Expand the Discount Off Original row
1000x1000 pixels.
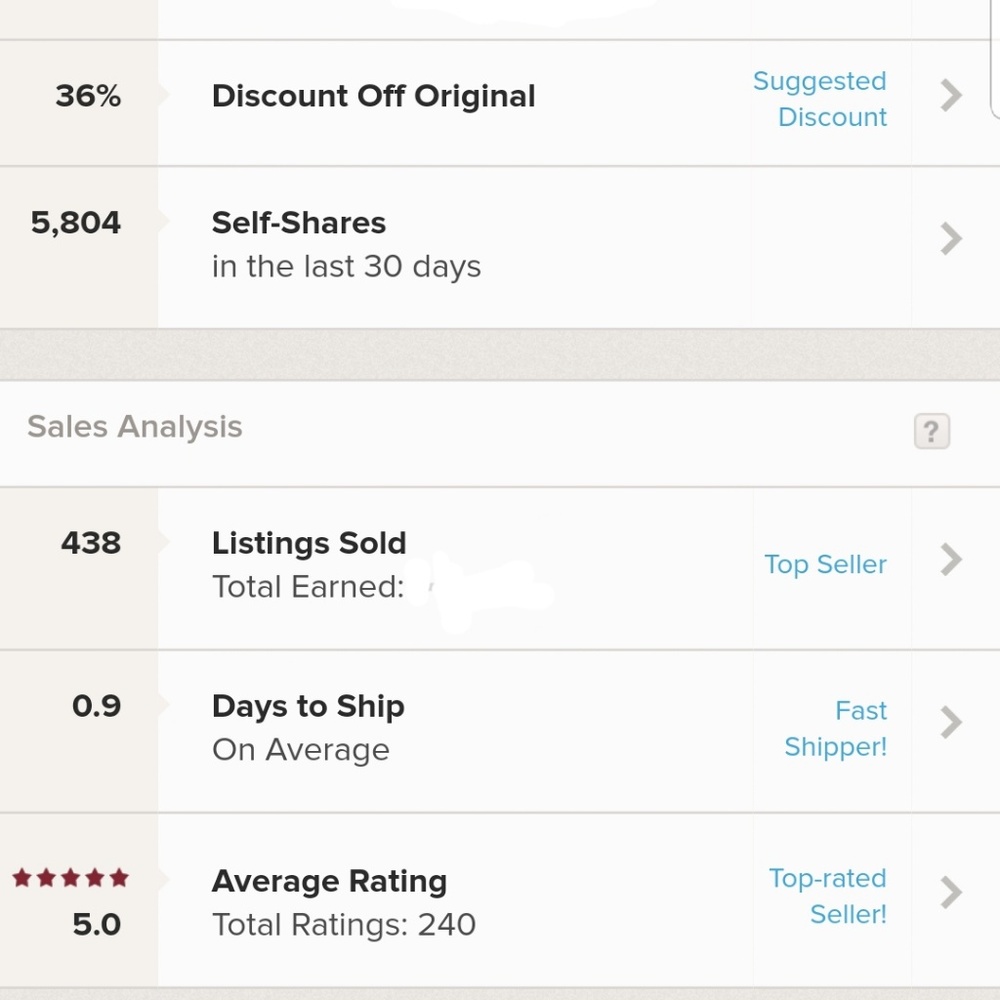(948, 96)
